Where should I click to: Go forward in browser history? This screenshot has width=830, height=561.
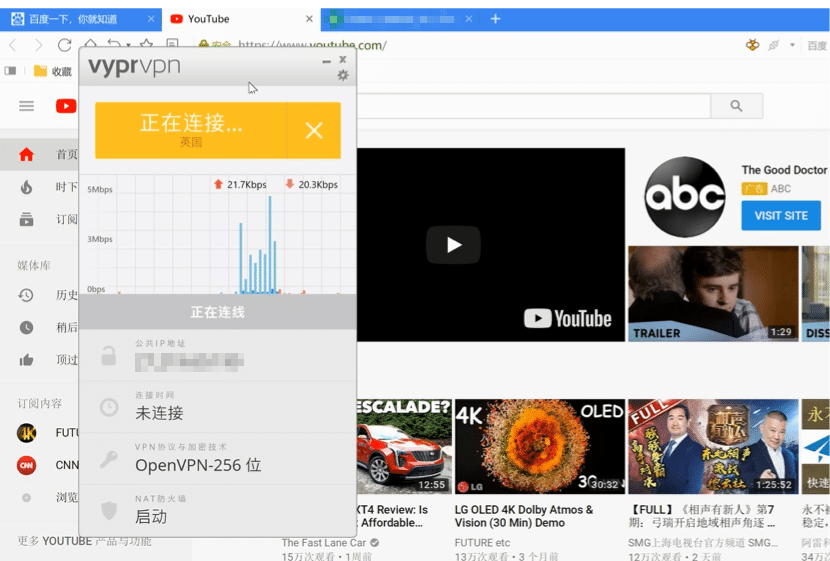tap(38, 45)
